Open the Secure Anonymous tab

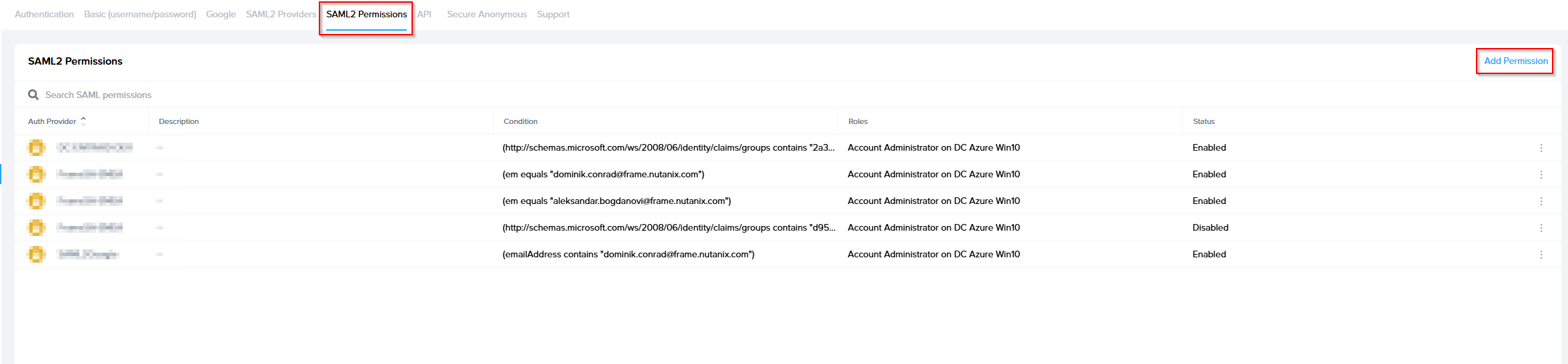pos(486,14)
